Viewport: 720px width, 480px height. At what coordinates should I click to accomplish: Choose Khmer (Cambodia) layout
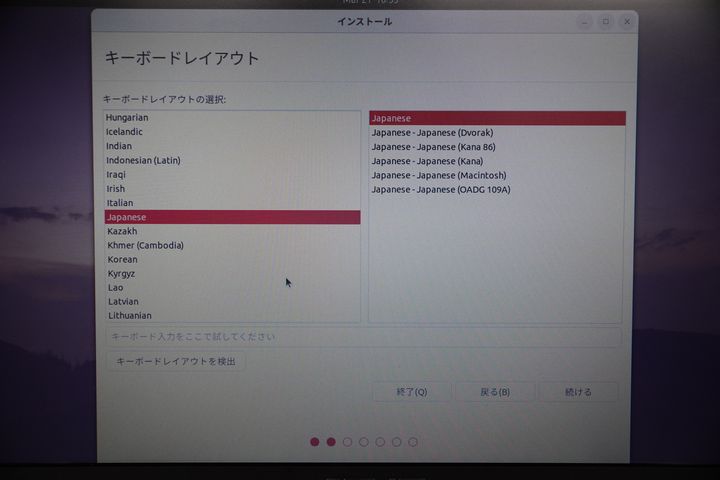pos(232,245)
